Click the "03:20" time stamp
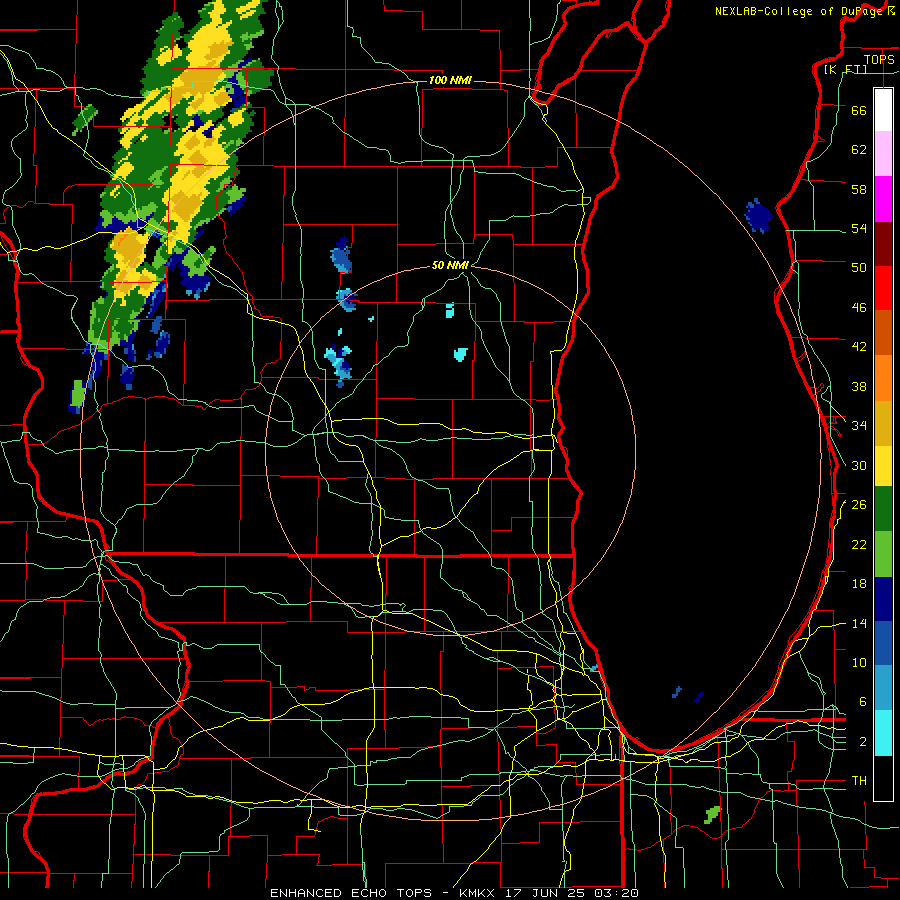 coord(618,893)
